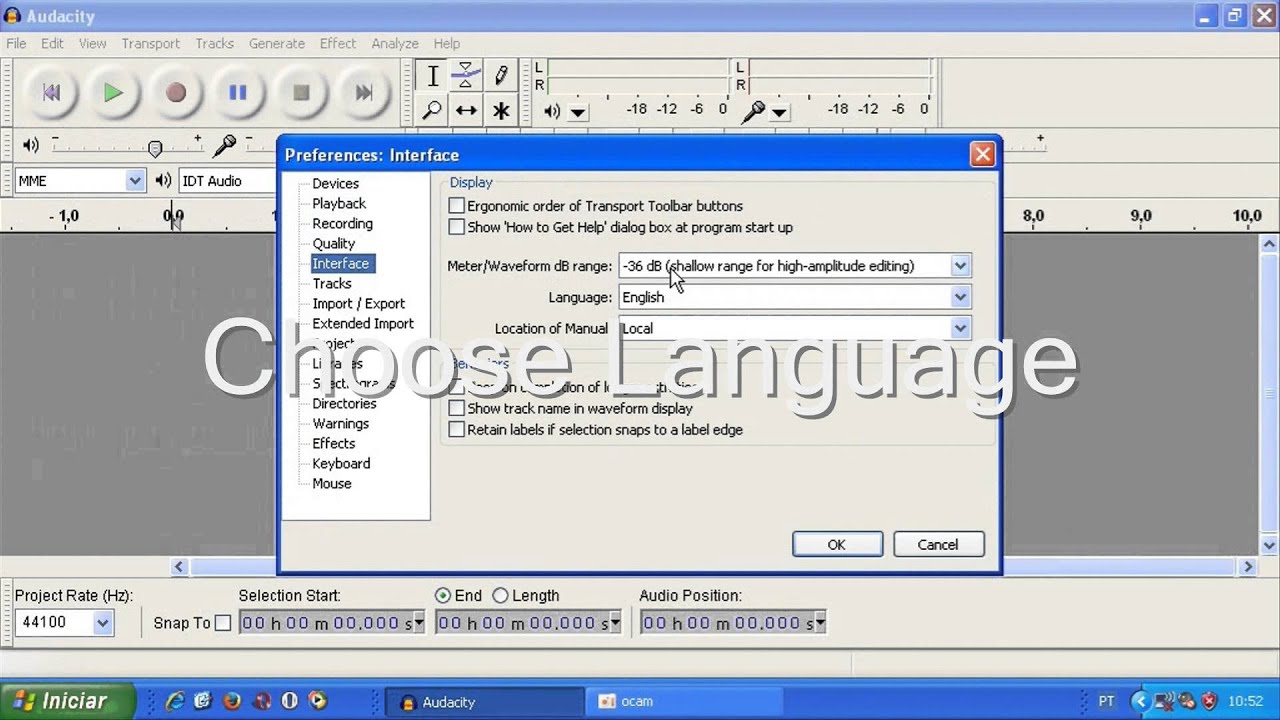The image size is (1280, 720).
Task: Click the Pause button
Action: pyautogui.click(x=238, y=93)
